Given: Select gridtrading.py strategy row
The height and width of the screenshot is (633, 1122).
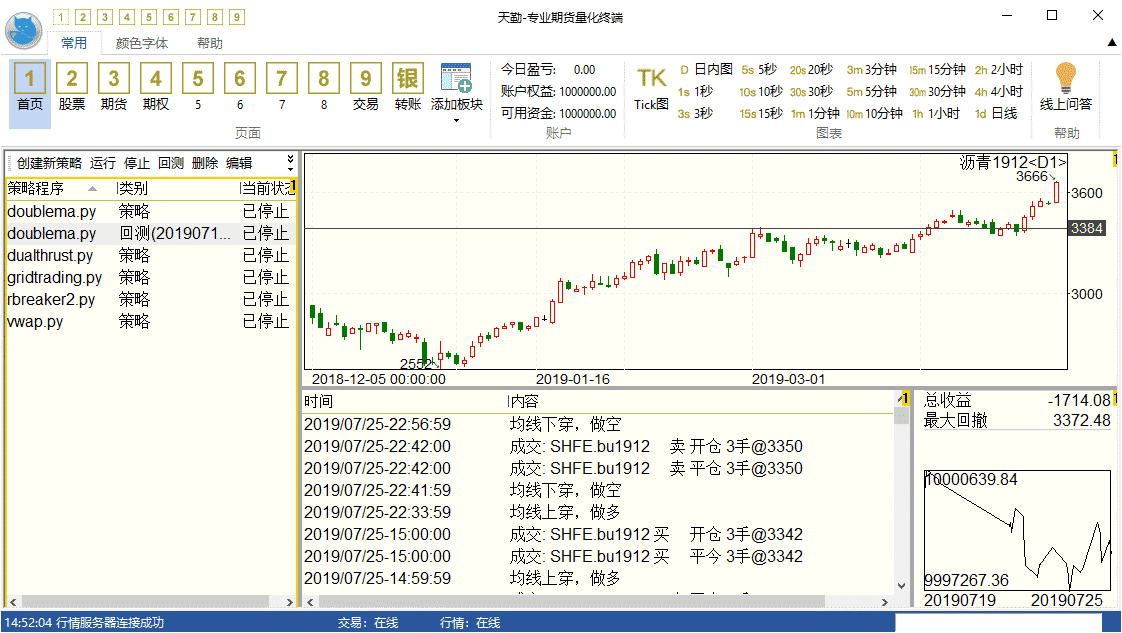Looking at the screenshot, I should [150, 278].
